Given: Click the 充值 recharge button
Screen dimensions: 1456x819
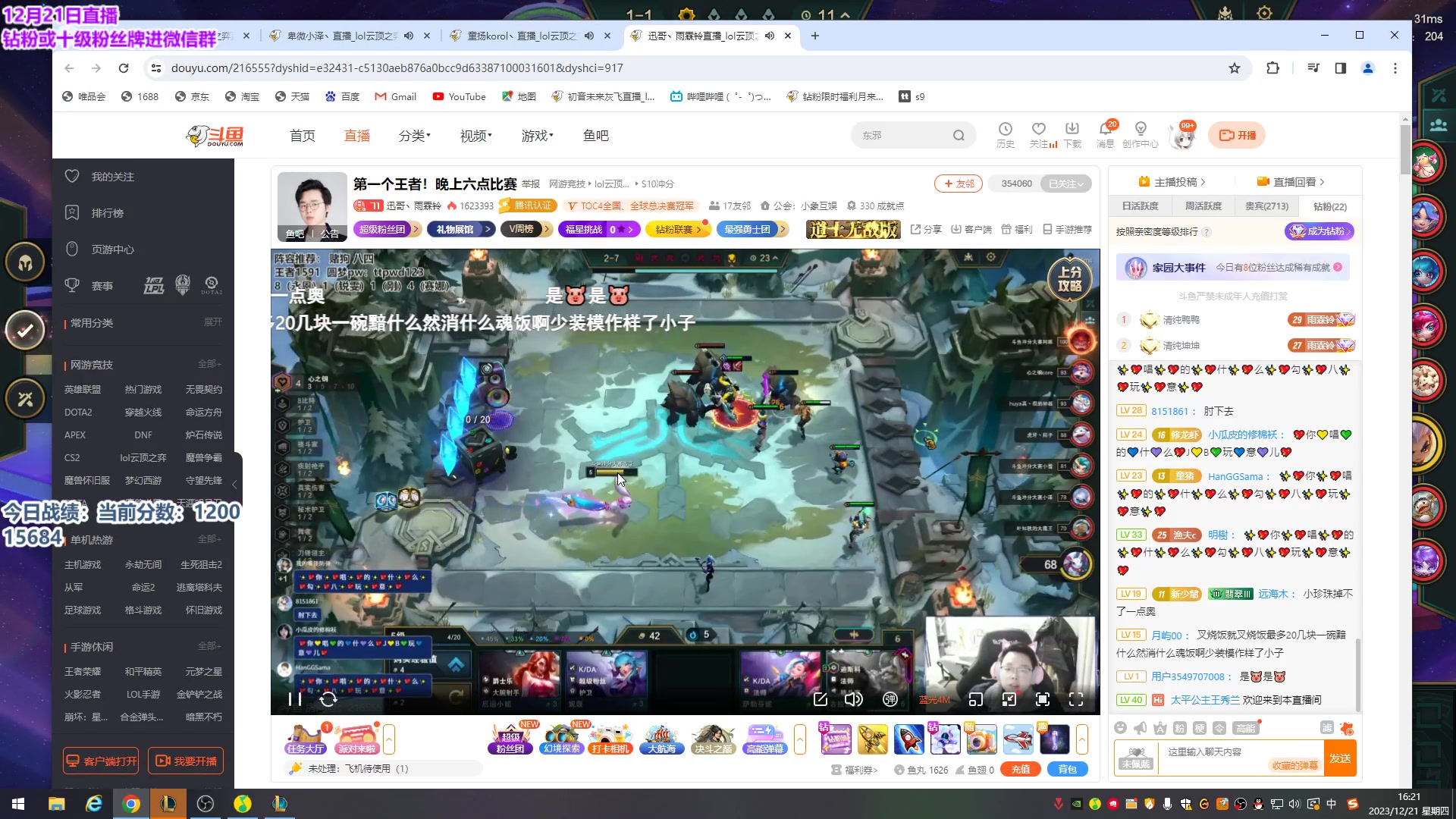Looking at the screenshot, I should click(x=1020, y=769).
